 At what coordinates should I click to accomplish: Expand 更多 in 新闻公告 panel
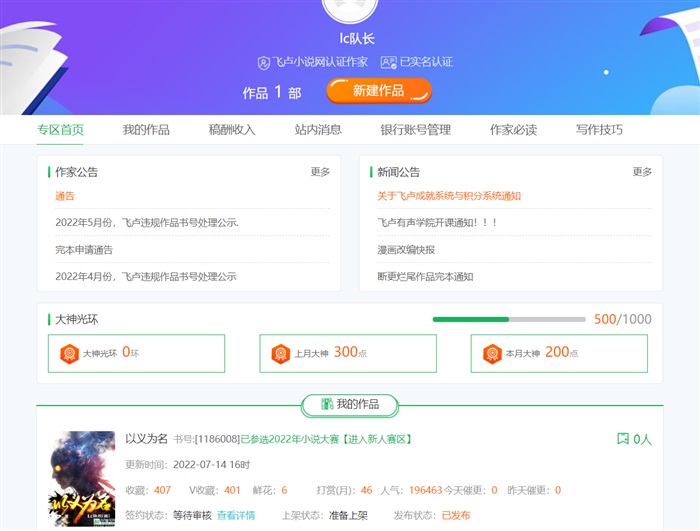tap(642, 172)
